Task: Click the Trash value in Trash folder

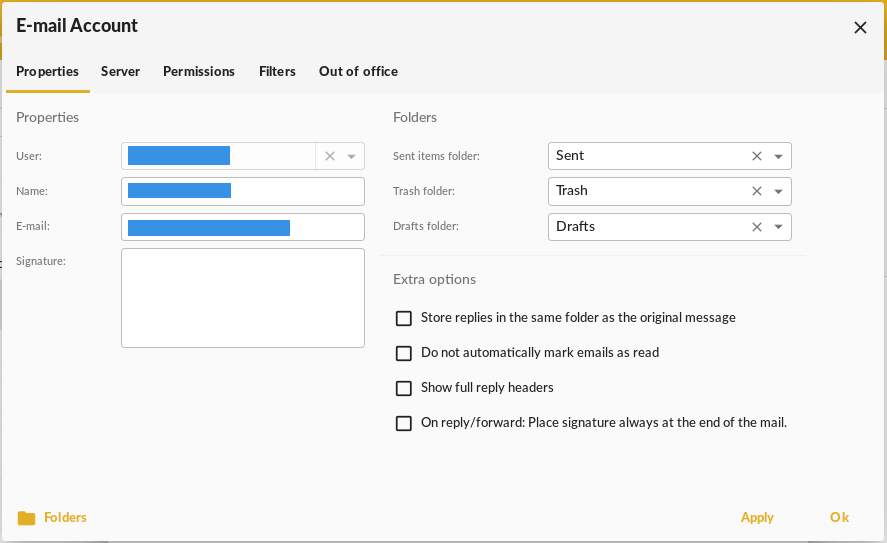Action: click(x=571, y=191)
